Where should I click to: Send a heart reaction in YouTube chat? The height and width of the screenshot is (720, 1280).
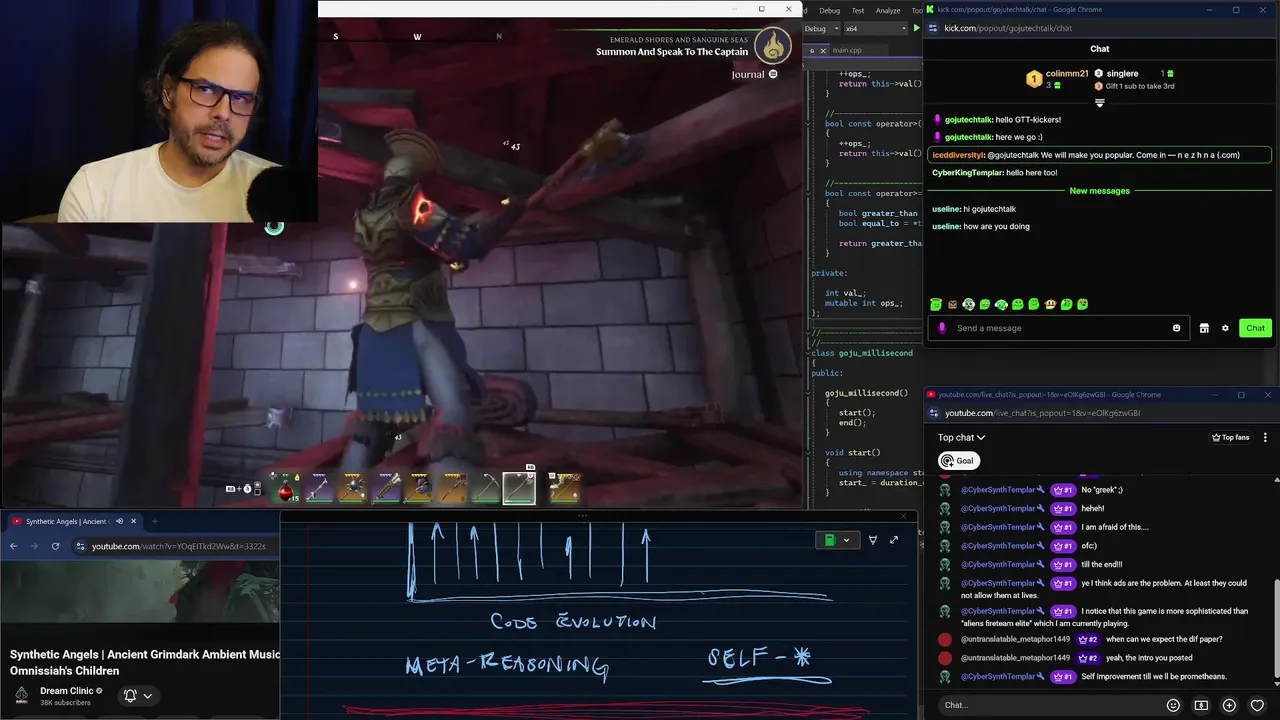pos(1257,705)
